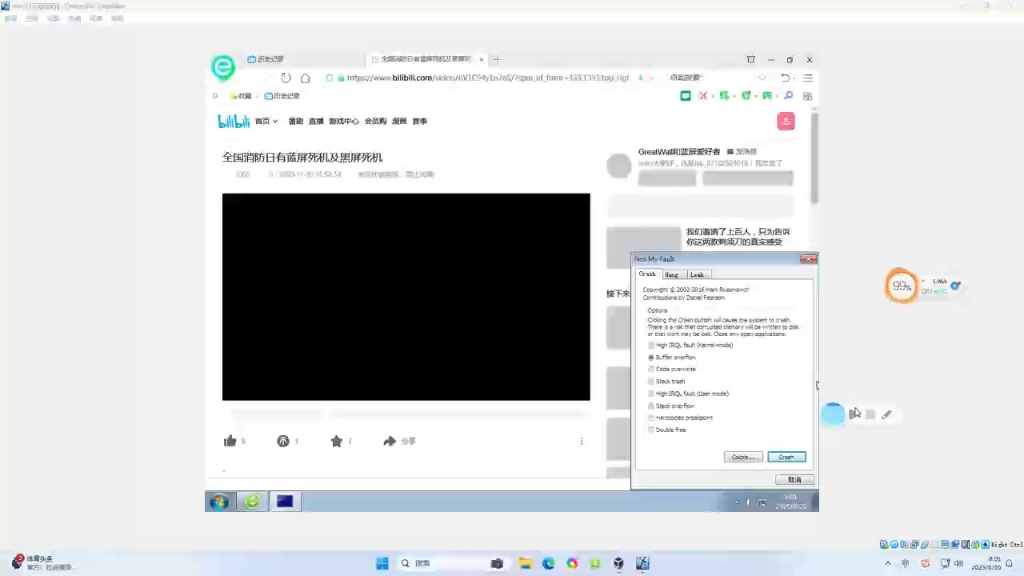Image resolution: width=1024 pixels, height=576 pixels.
Task: Click the uploader avatar image
Action: click(x=618, y=165)
